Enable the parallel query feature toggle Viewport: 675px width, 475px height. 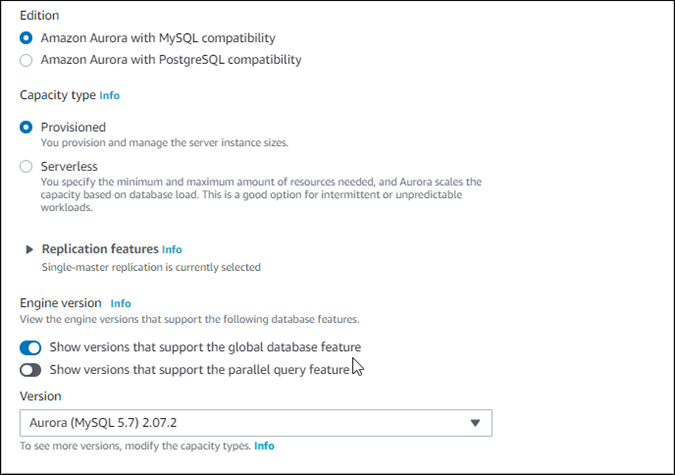(x=30, y=370)
